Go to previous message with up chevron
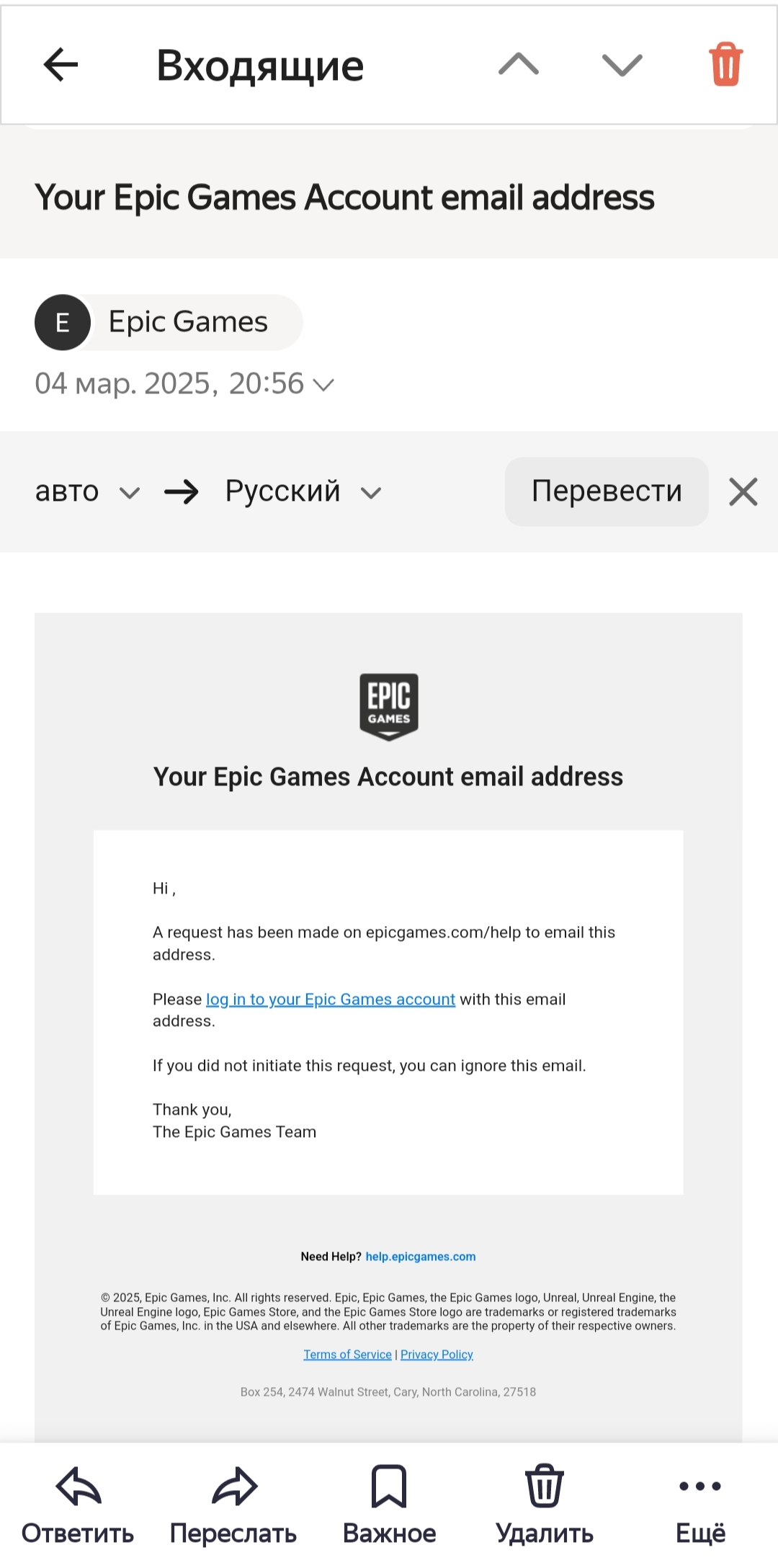Viewport: 778px width, 1568px height. tap(519, 65)
